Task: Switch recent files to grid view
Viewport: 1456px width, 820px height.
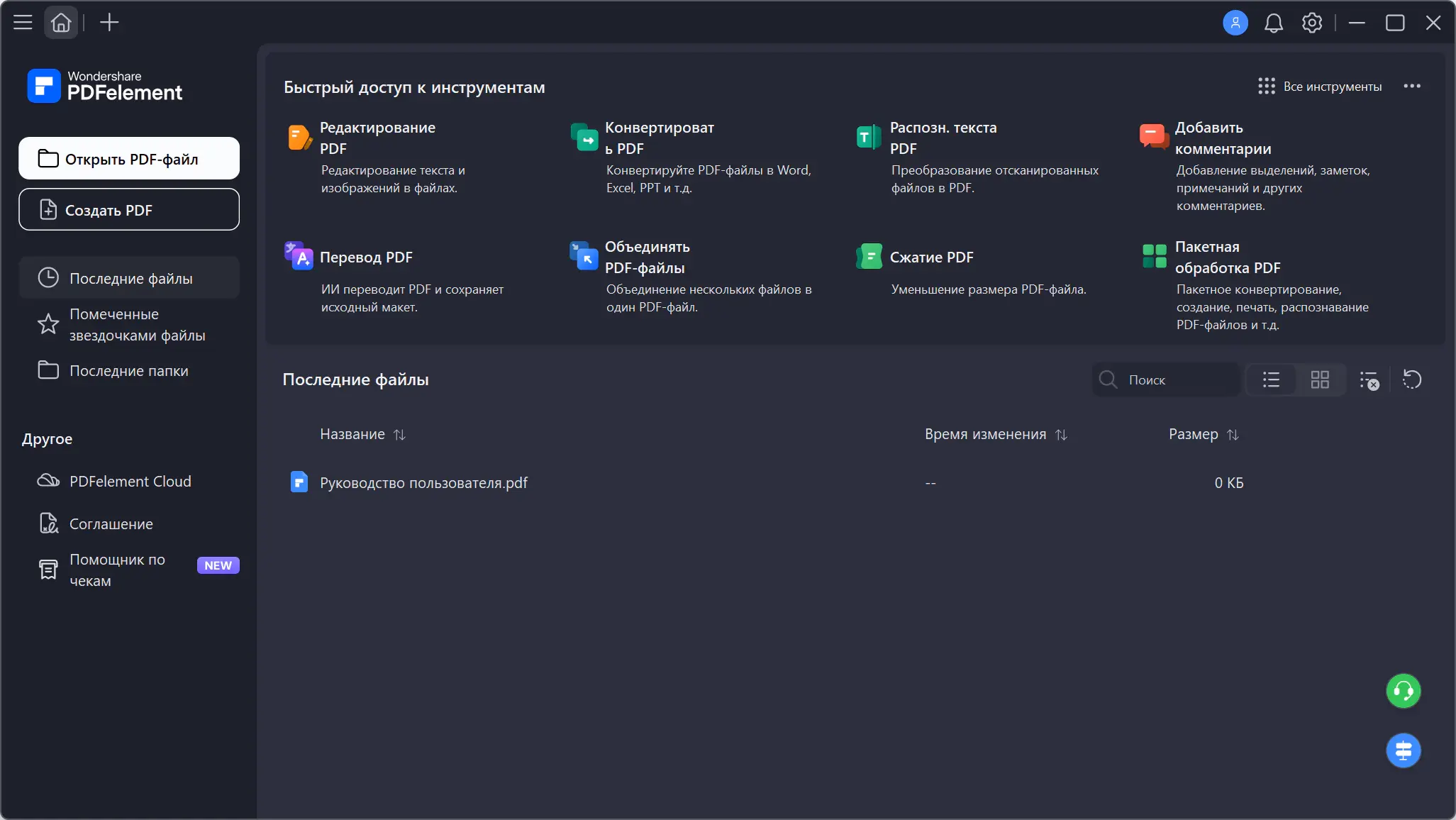Action: (x=1319, y=379)
